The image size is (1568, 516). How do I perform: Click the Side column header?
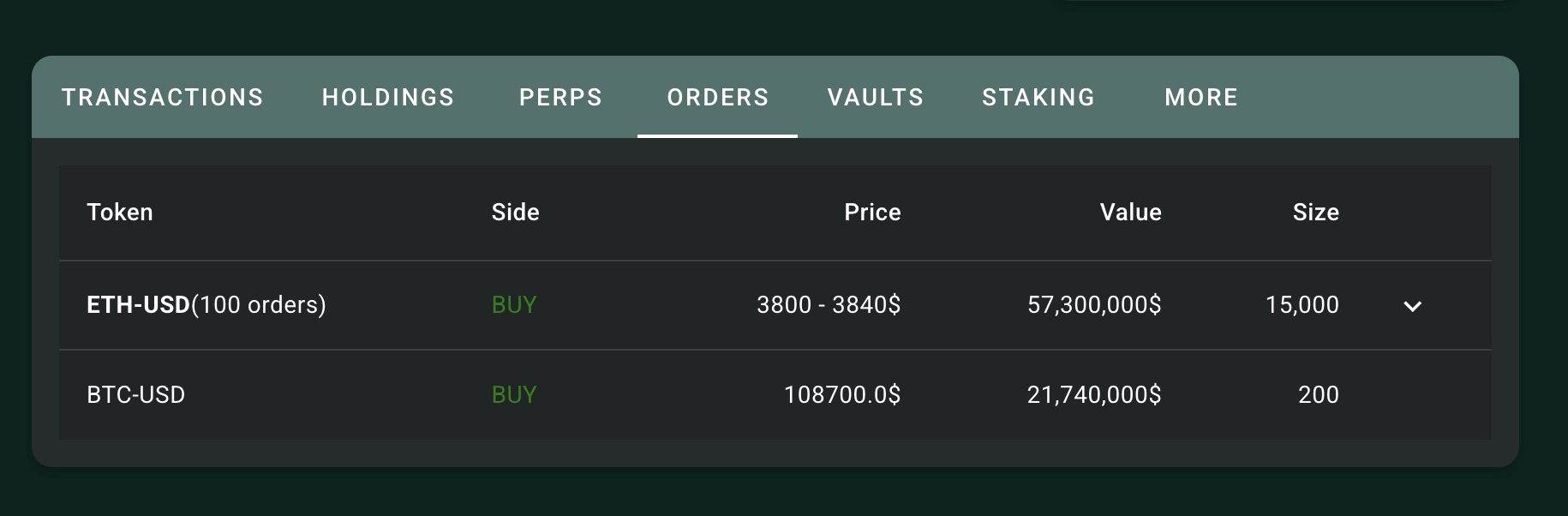point(515,213)
